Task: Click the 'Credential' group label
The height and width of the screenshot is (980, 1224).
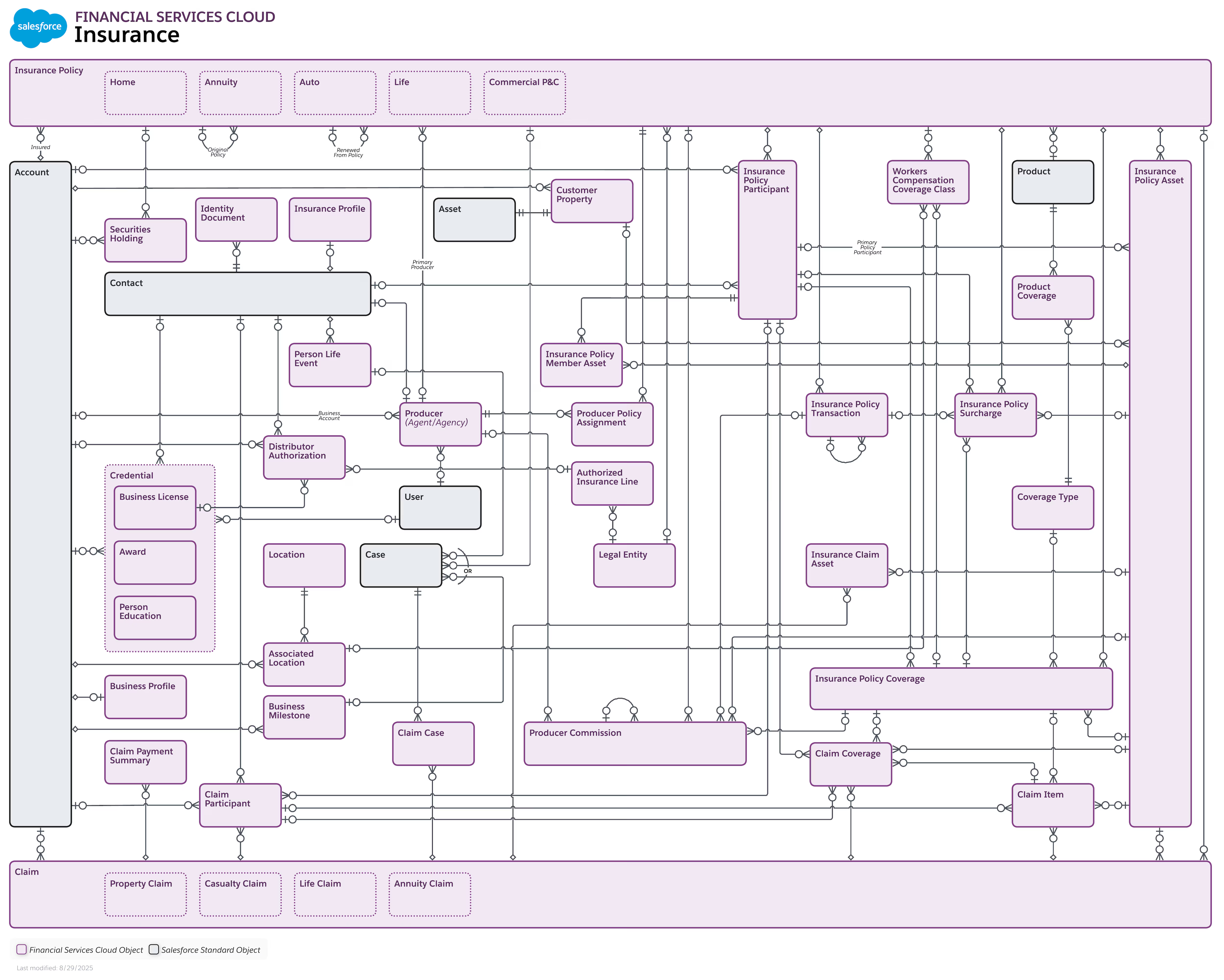Action: tap(132, 476)
